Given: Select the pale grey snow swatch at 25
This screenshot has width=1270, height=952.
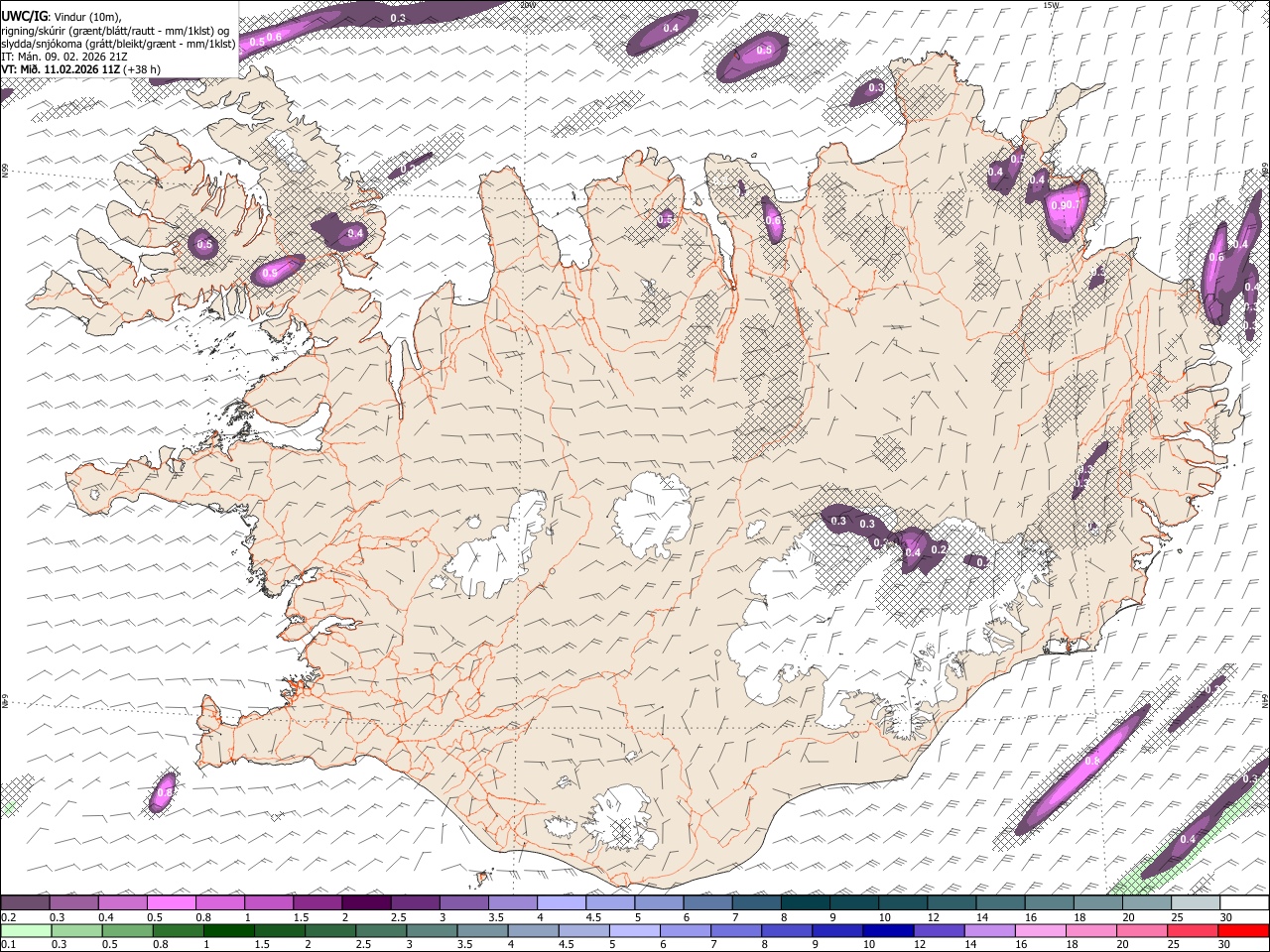Looking at the screenshot, I should [1195, 902].
